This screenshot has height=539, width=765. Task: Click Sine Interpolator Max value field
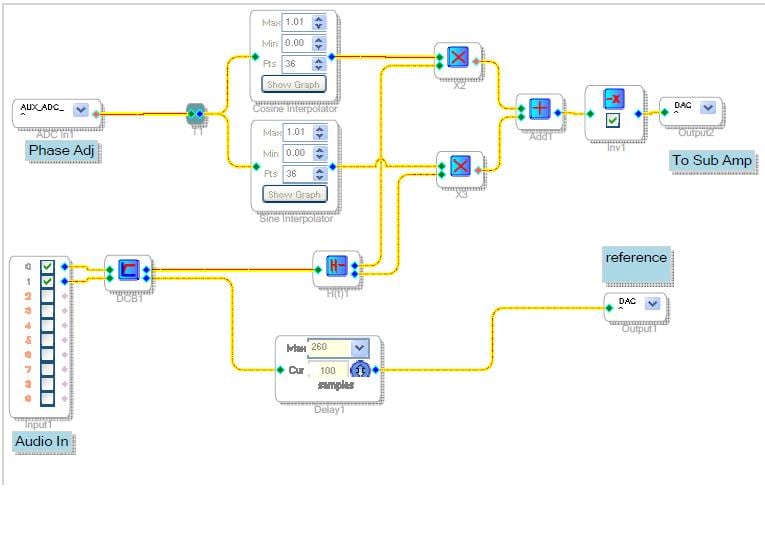298,132
